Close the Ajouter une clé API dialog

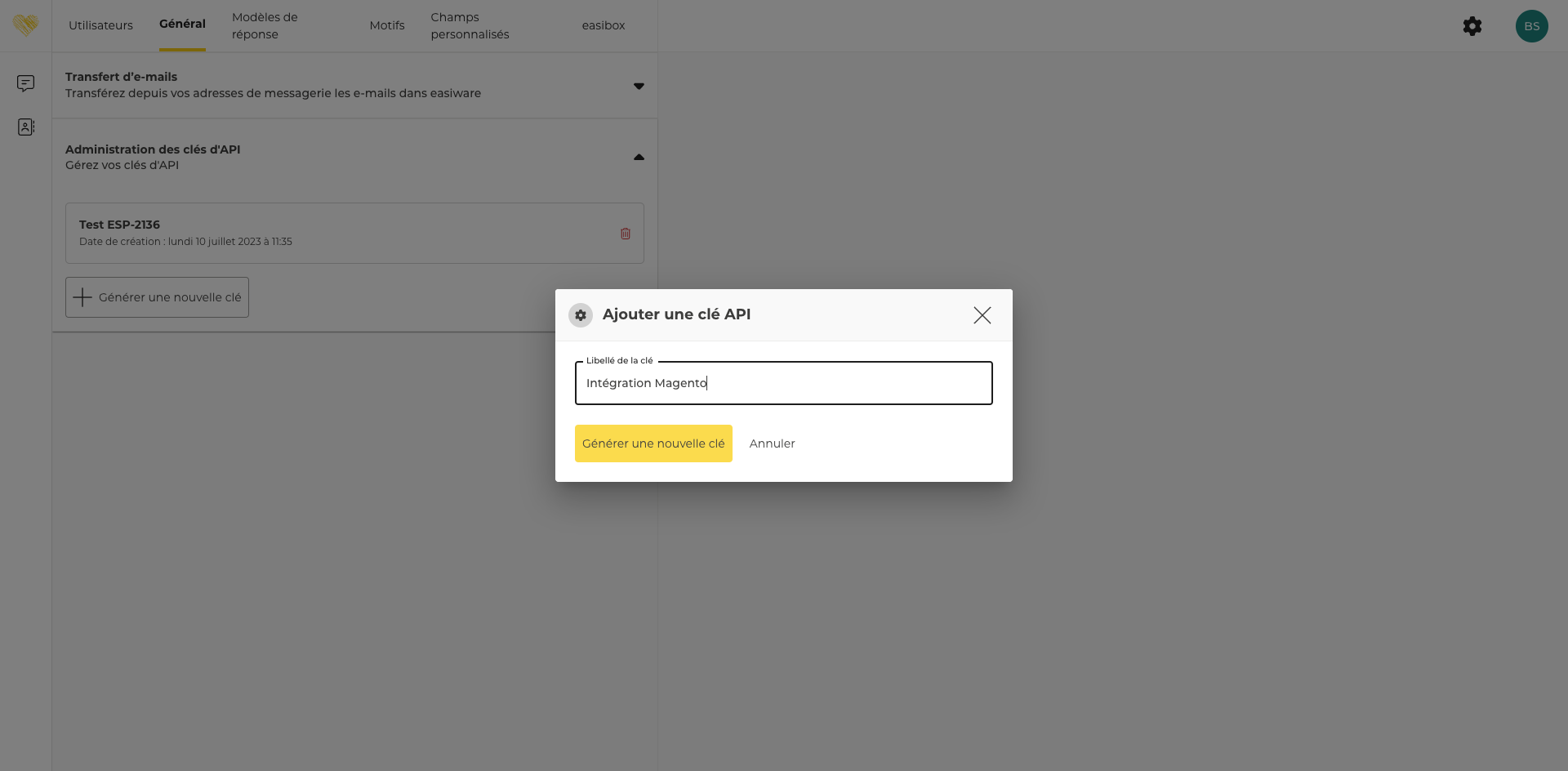pos(982,315)
